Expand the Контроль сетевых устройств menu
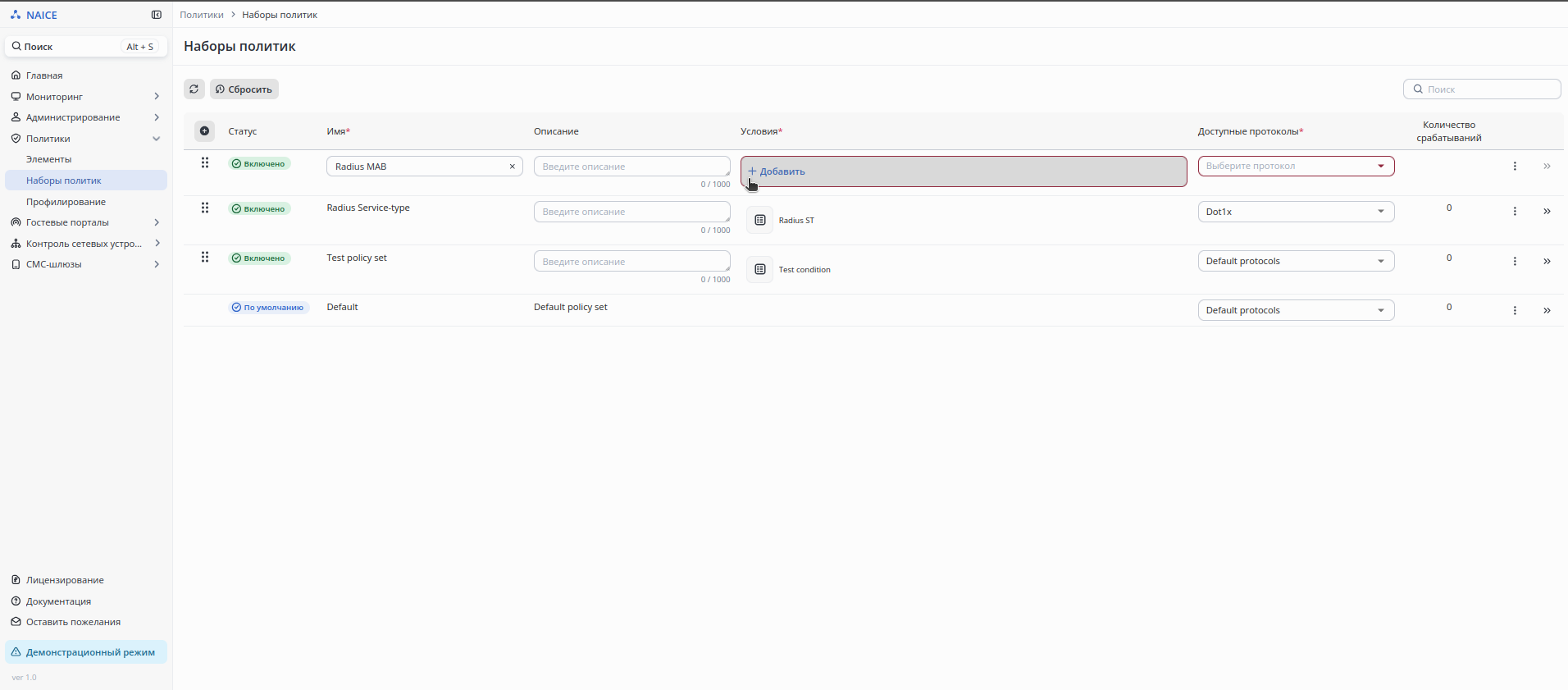Image resolution: width=1568 pixels, height=690 pixels. pos(86,244)
